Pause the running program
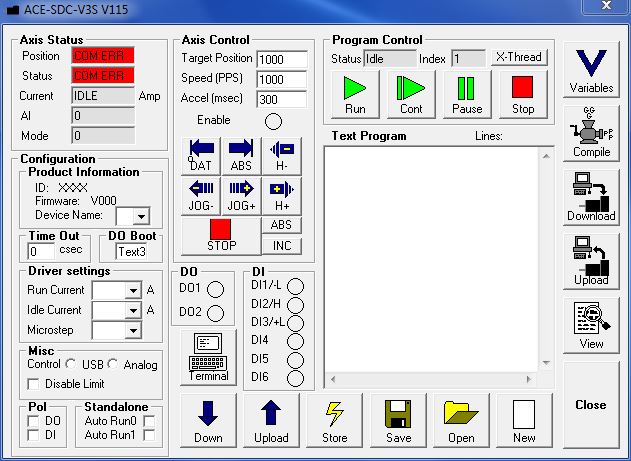The image size is (631, 461). 467,95
